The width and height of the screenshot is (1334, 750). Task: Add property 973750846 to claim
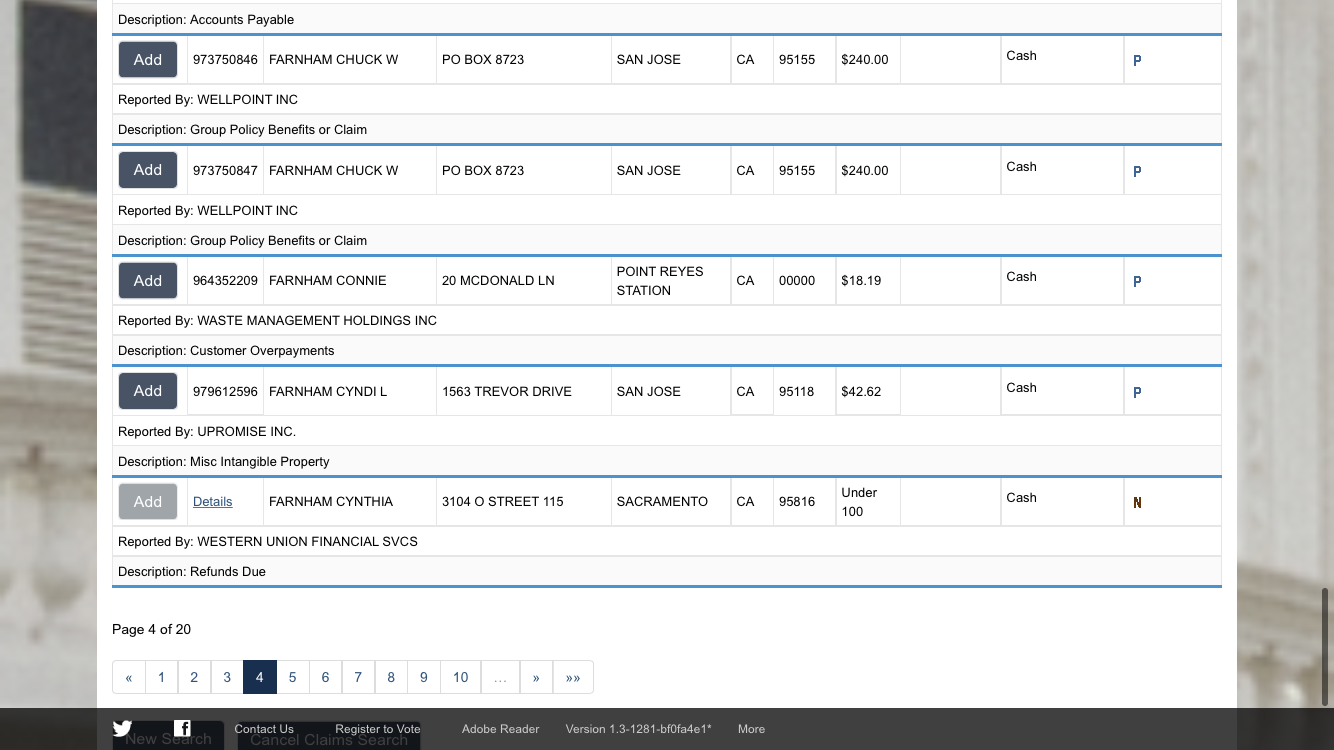[x=148, y=60]
